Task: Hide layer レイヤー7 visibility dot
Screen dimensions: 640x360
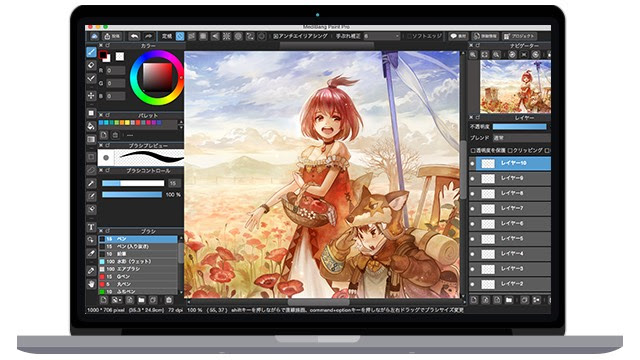Action: 473,209
